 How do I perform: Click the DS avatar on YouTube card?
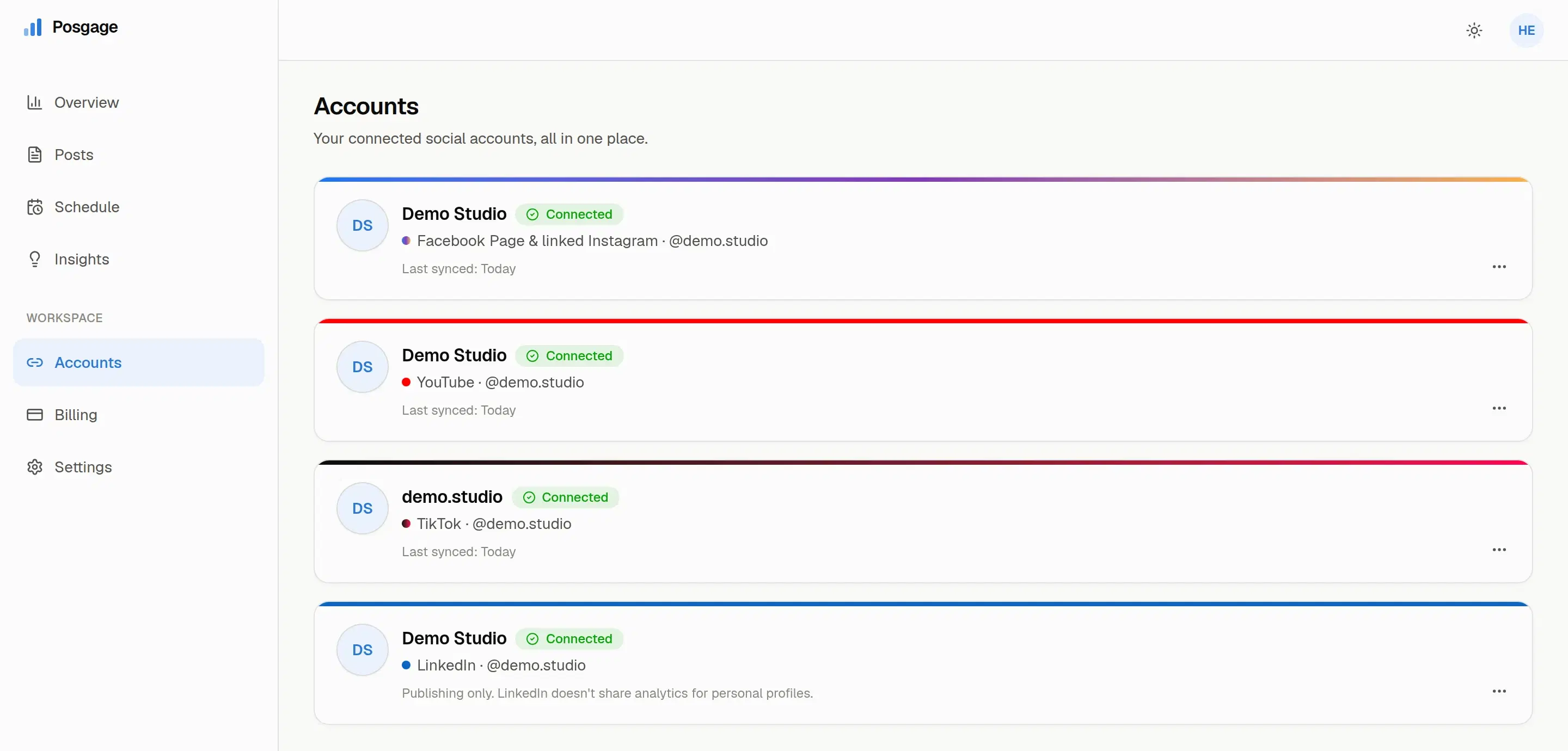point(362,367)
